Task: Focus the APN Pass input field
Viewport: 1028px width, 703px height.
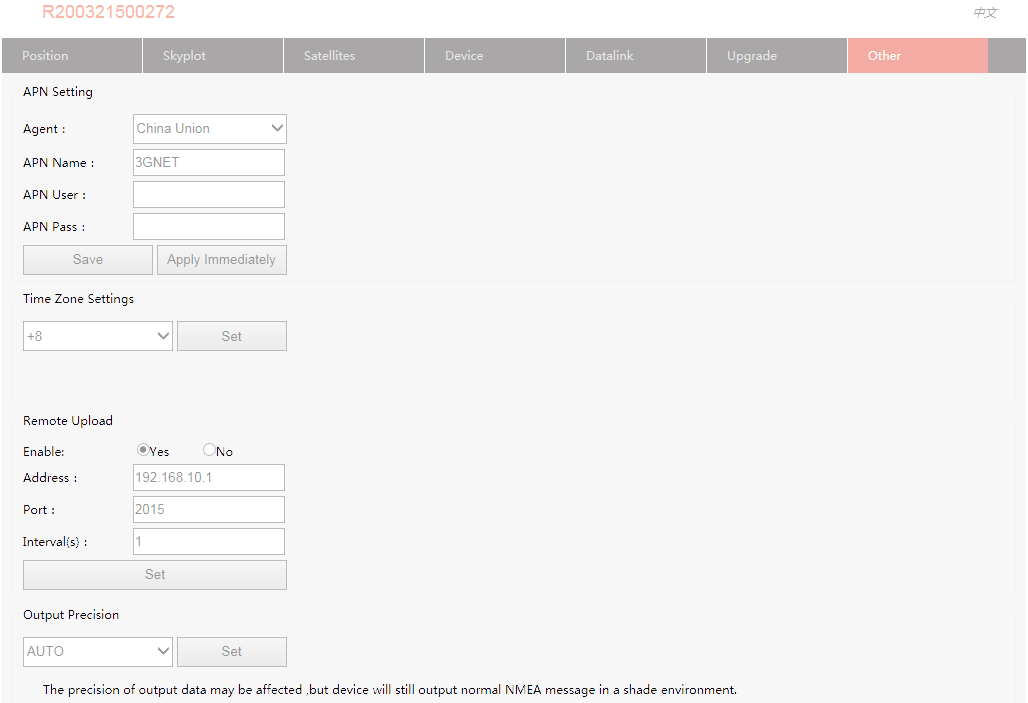Action: [209, 227]
